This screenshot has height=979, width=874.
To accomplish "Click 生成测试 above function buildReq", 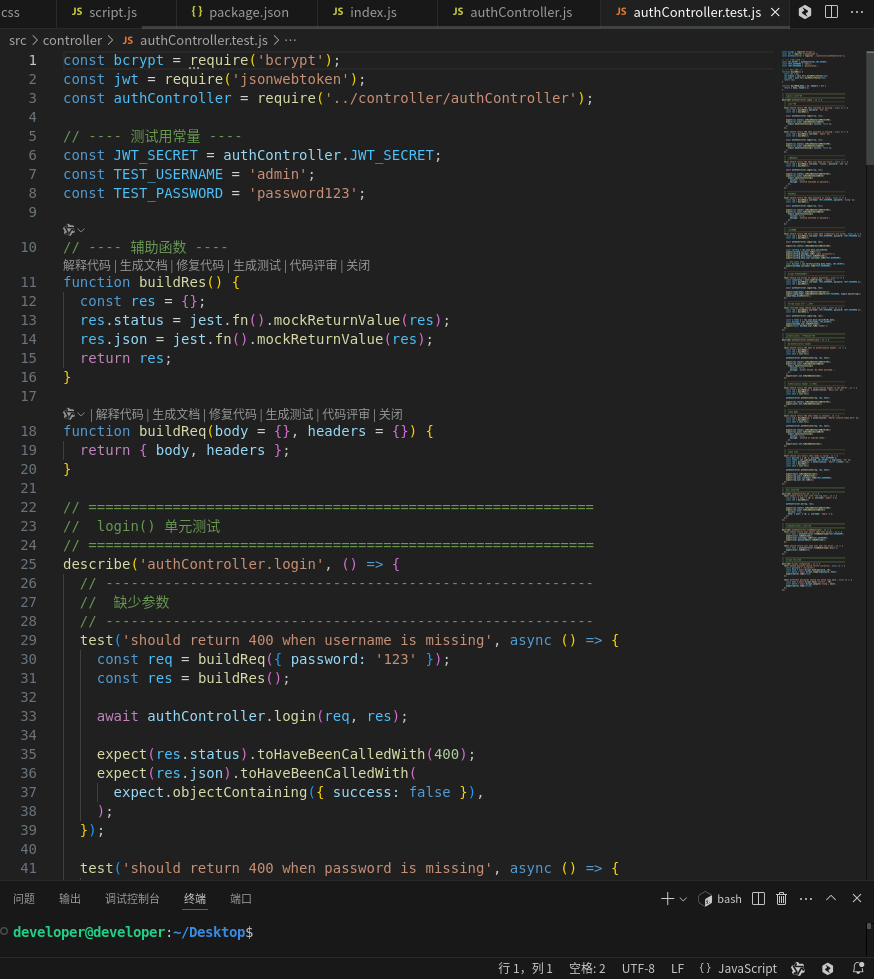I will (x=289, y=414).
